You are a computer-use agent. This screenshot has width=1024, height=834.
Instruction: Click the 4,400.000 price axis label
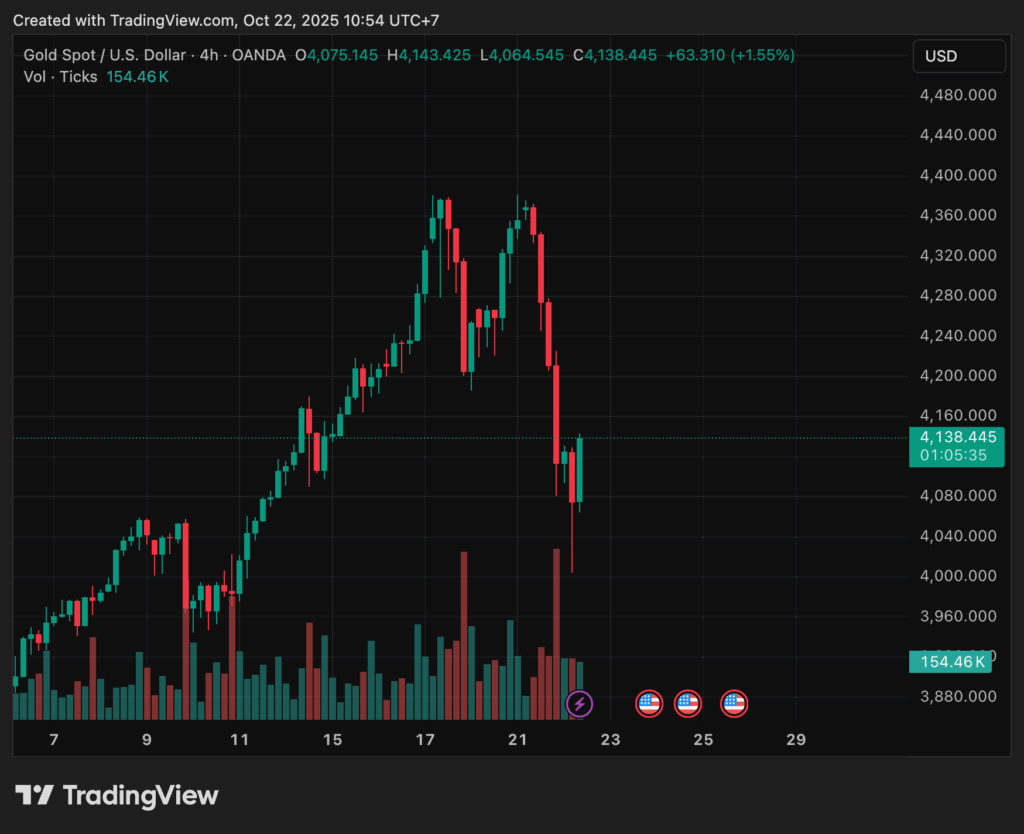(x=958, y=176)
